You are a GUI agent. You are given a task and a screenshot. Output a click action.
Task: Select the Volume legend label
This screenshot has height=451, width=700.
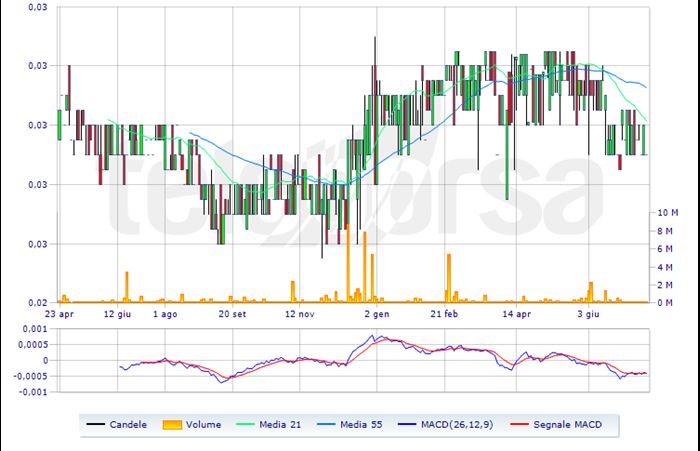(x=204, y=425)
